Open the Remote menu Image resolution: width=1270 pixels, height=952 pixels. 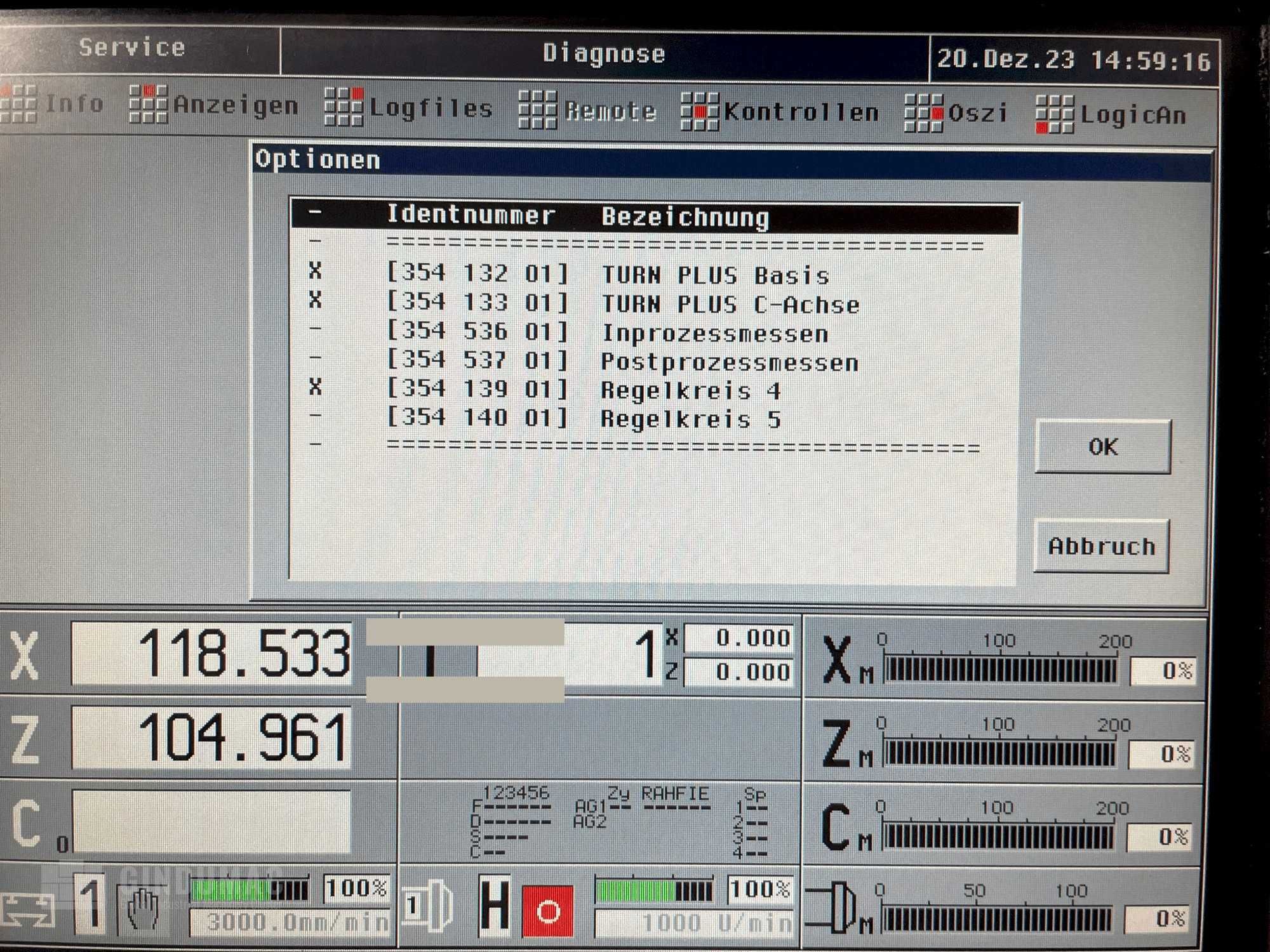pyautogui.click(x=610, y=112)
